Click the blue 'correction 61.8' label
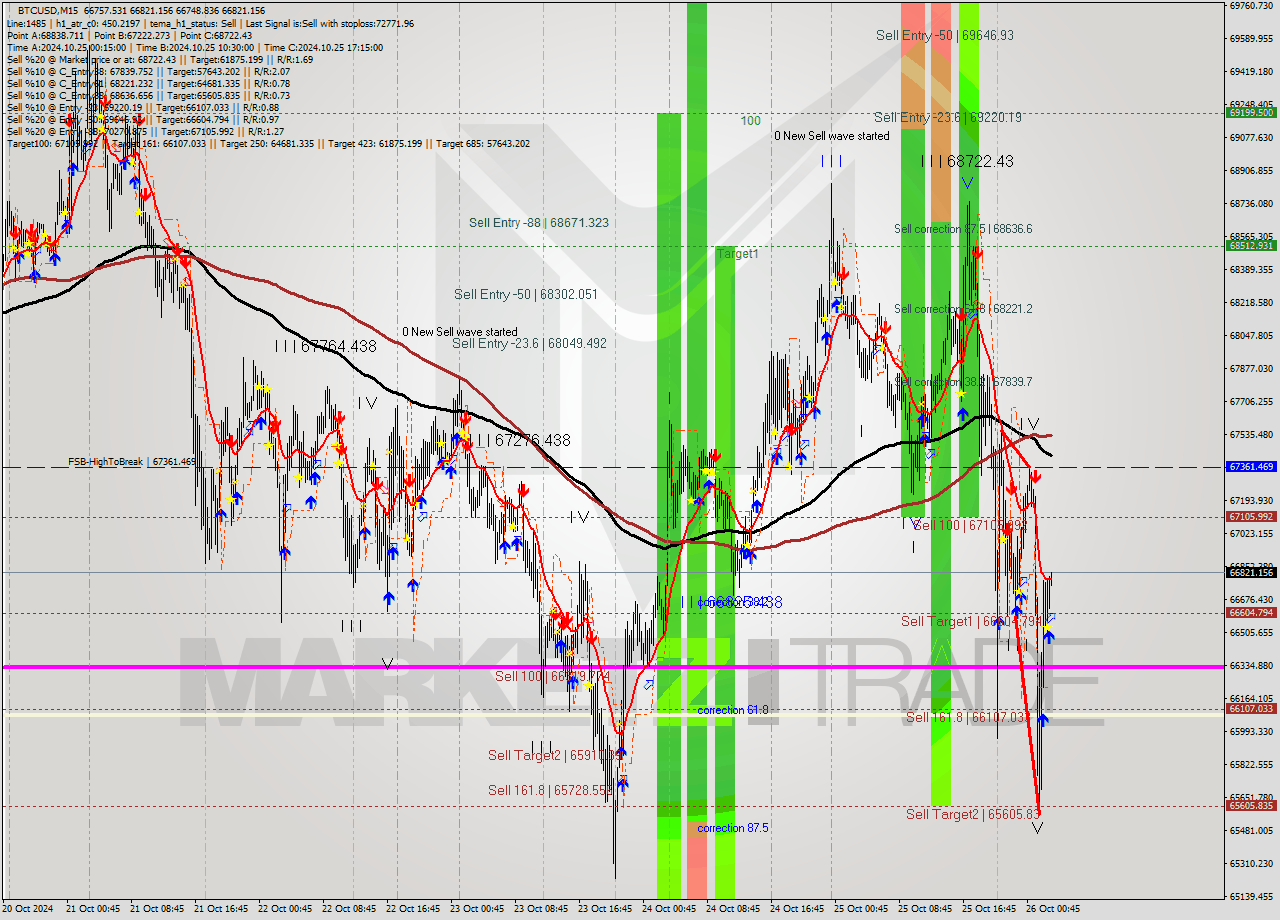 [733, 710]
